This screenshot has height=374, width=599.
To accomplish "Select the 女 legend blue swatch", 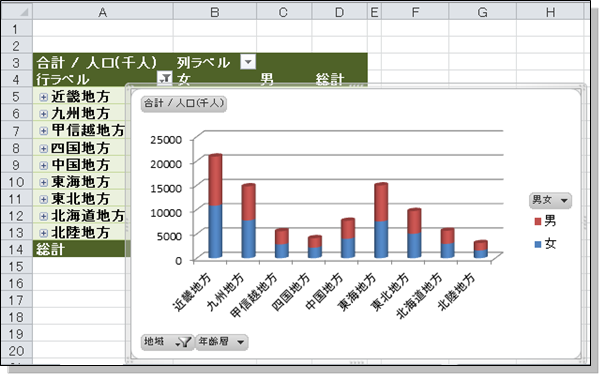I will (x=538, y=244).
